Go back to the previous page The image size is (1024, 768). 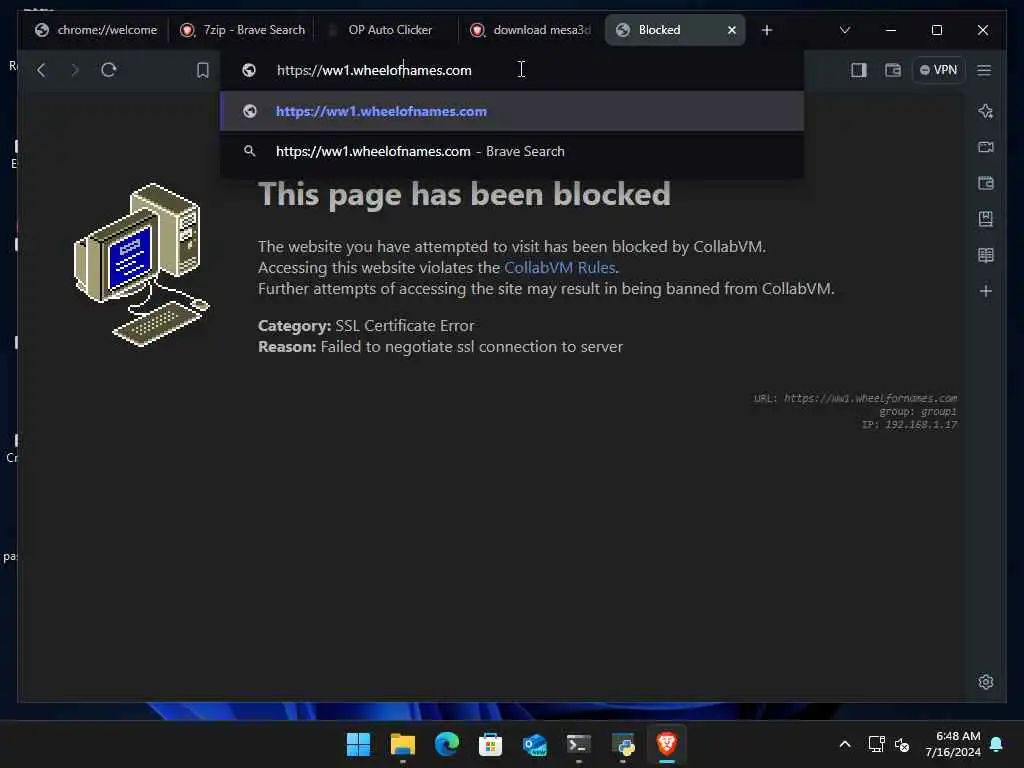click(x=41, y=70)
